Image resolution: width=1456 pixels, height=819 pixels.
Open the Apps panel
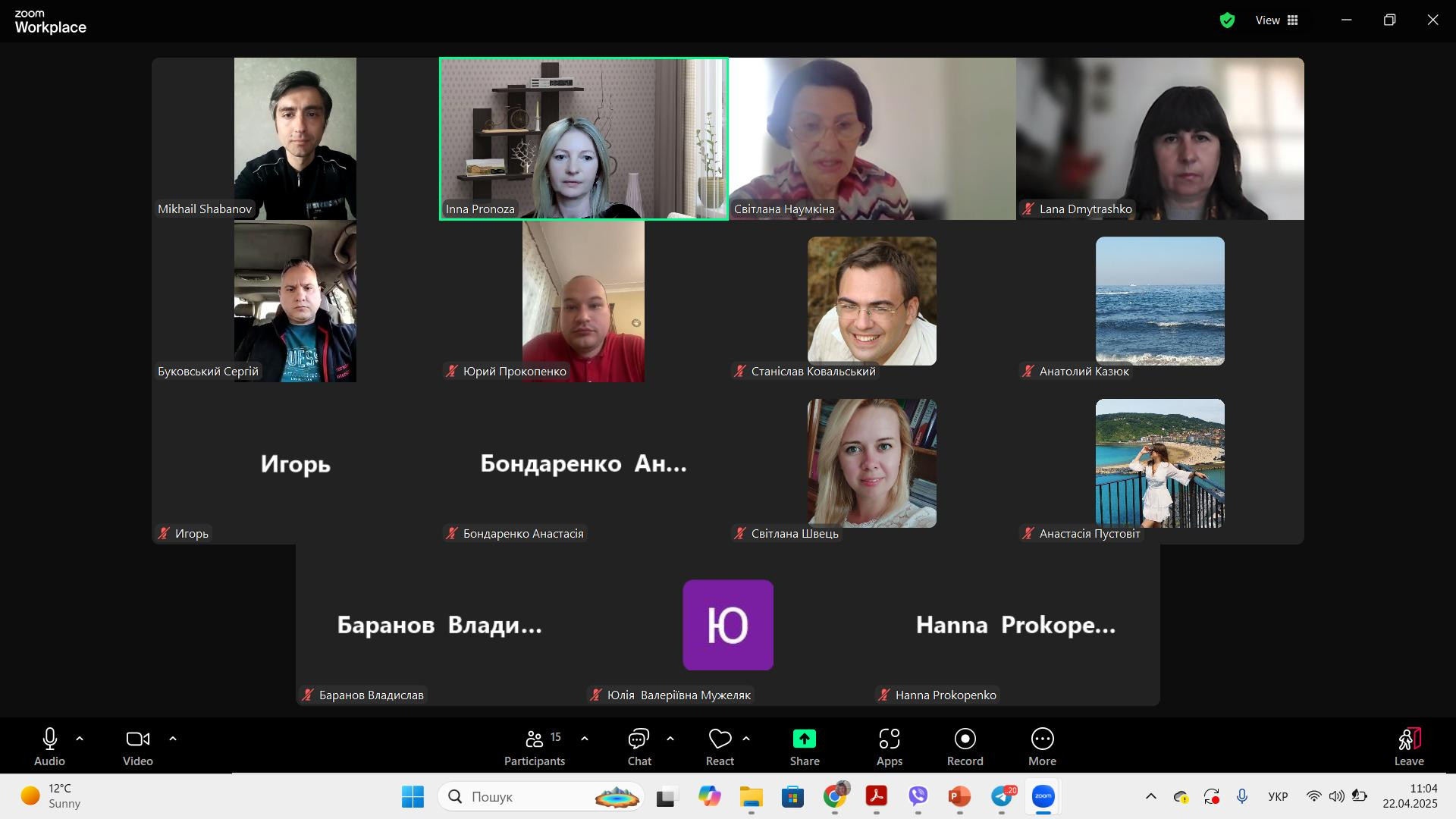click(x=889, y=747)
